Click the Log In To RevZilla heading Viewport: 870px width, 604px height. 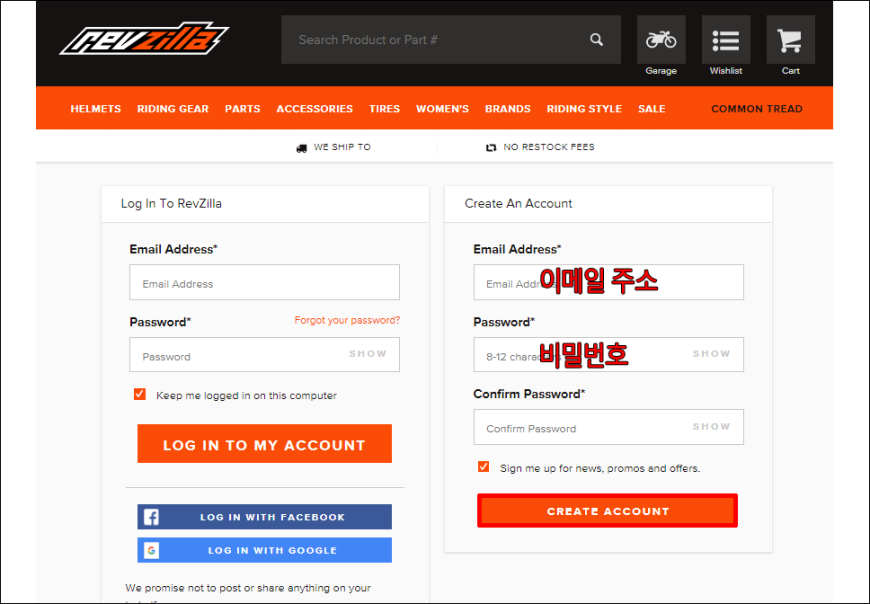(171, 204)
